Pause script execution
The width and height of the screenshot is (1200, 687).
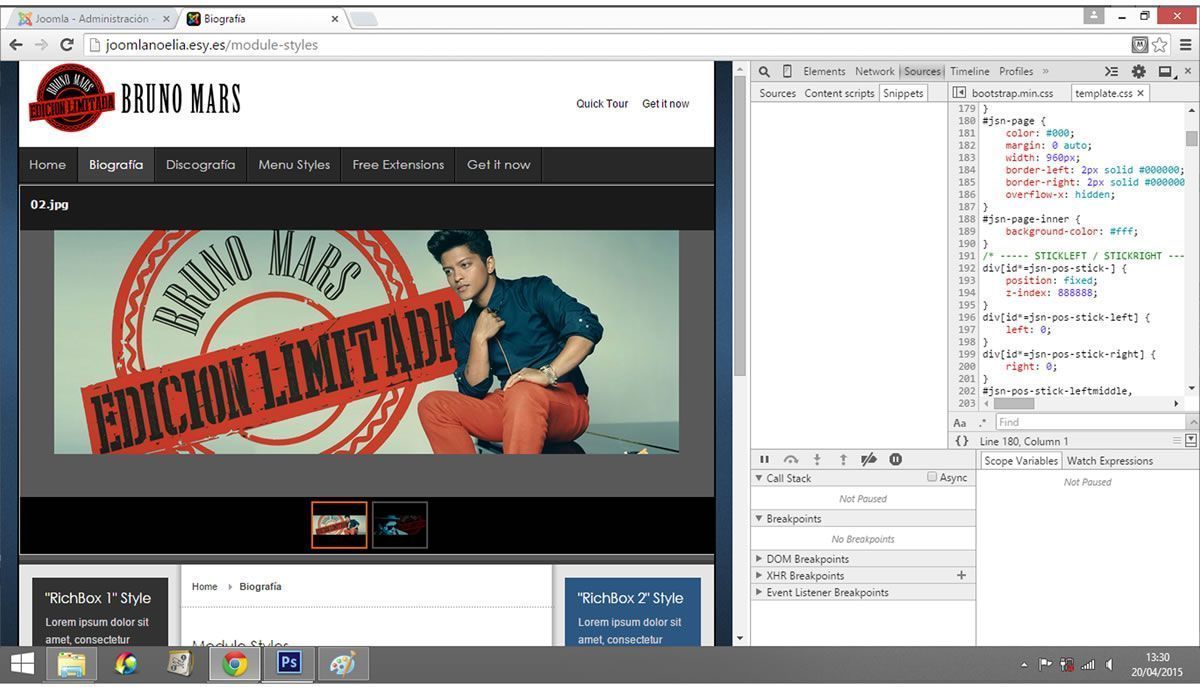click(764, 459)
